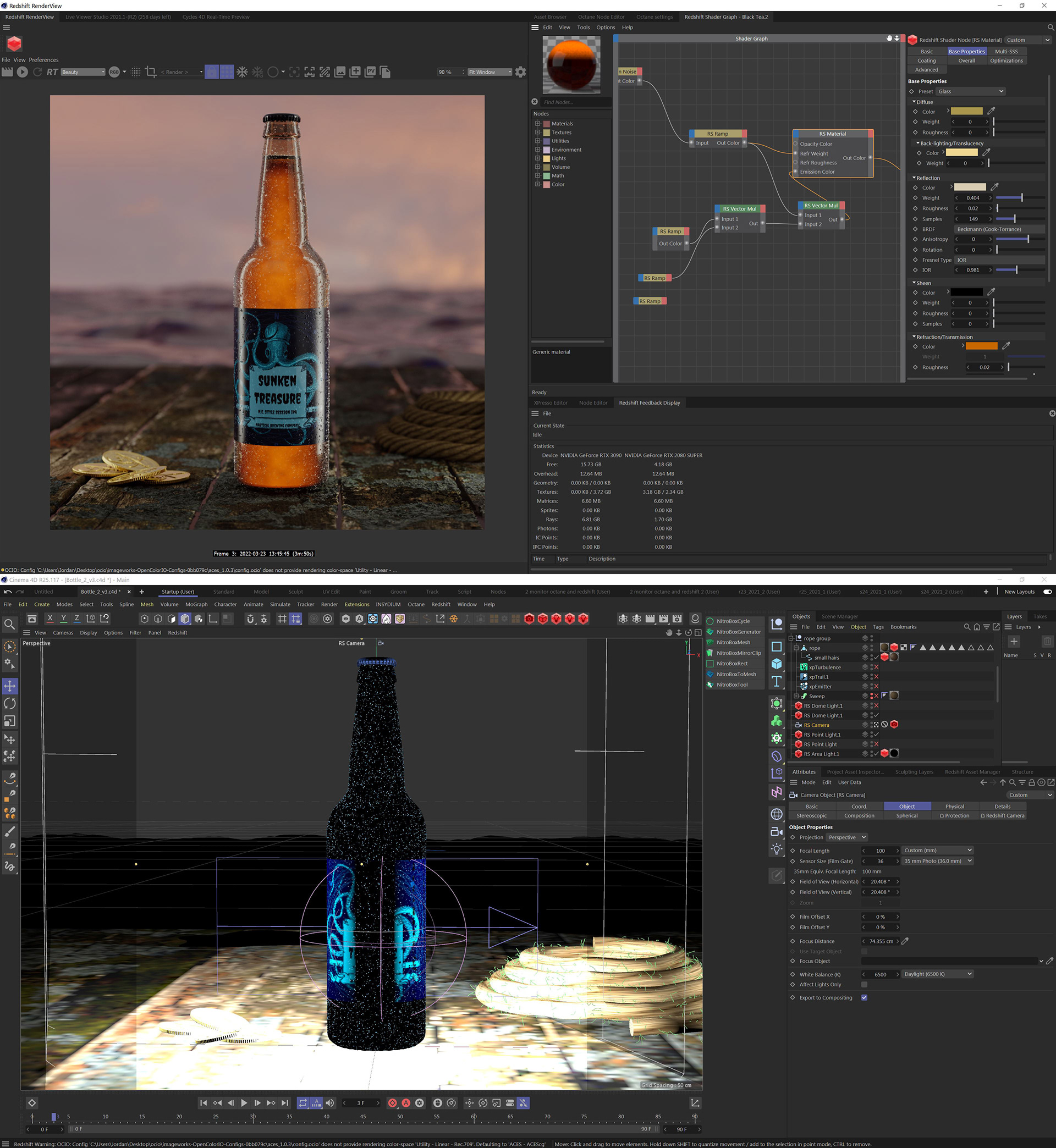Screen dimensions: 1056x1148
Task: Open the MoGraph menu
Action: click(196, 604)
